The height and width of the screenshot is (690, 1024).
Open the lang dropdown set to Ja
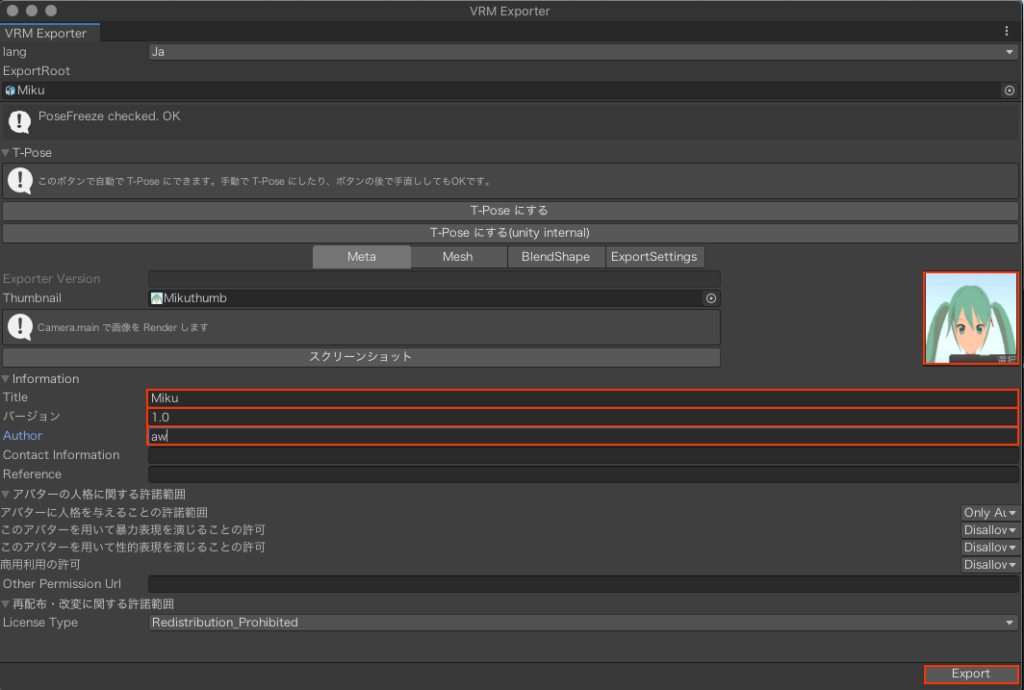click(582, 52)
